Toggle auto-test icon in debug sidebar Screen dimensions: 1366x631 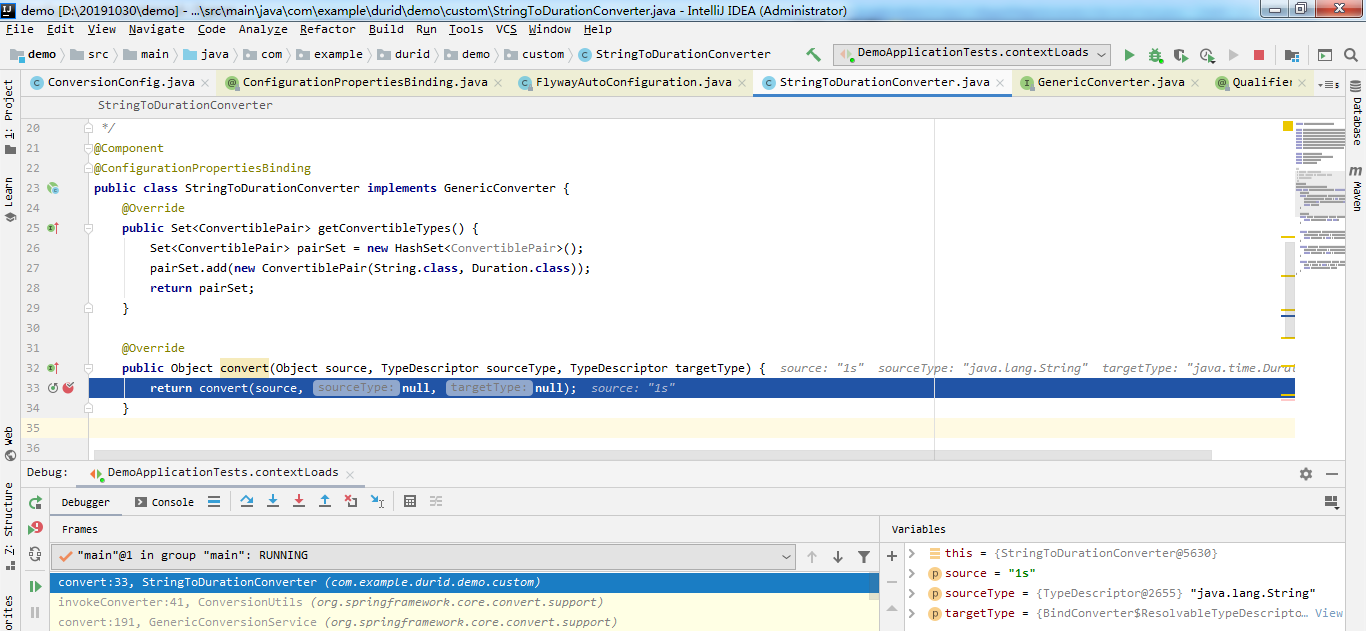36,554
